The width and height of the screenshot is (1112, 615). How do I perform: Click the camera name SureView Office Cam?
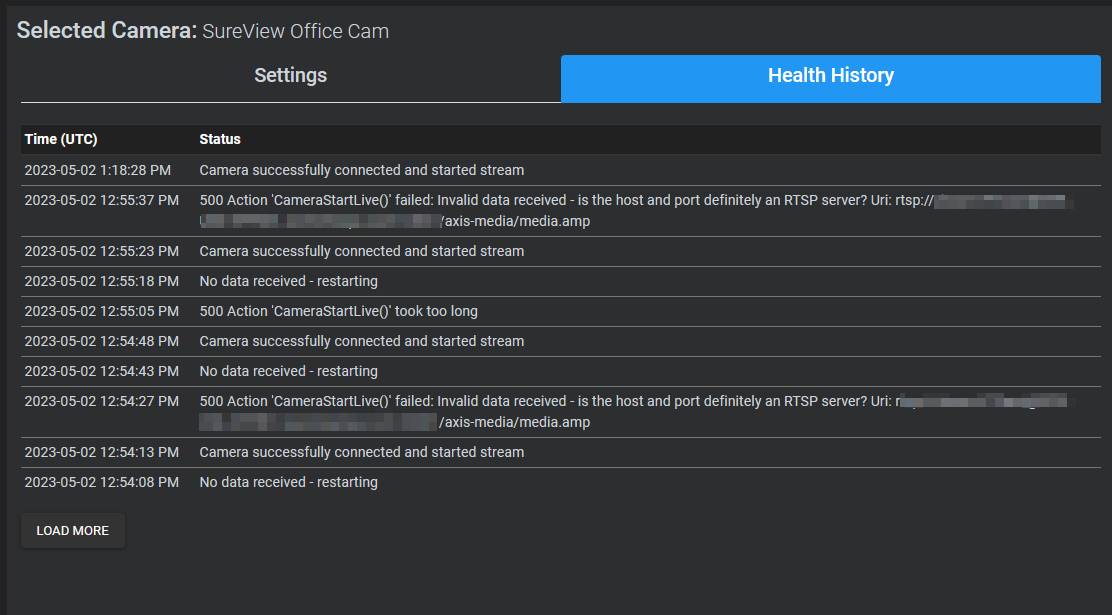pos(294,31)
